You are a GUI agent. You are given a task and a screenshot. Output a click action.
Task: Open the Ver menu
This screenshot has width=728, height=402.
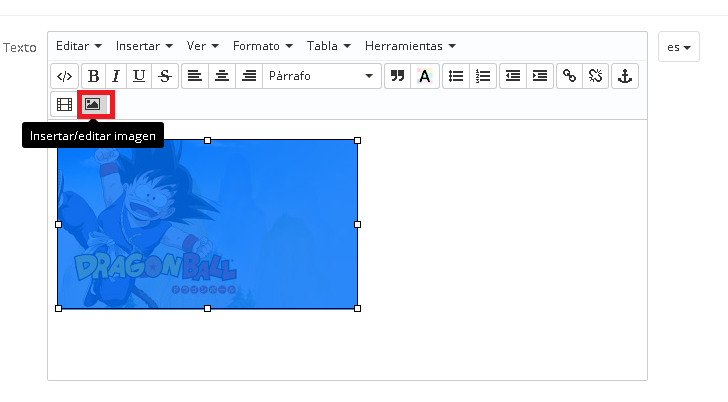(x=202, y=46)
